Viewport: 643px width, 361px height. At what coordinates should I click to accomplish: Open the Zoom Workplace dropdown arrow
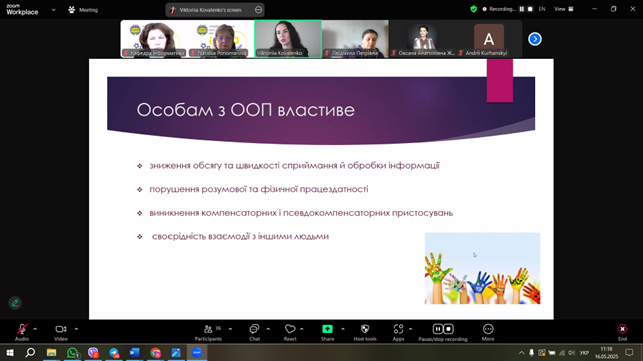point(53,10)
